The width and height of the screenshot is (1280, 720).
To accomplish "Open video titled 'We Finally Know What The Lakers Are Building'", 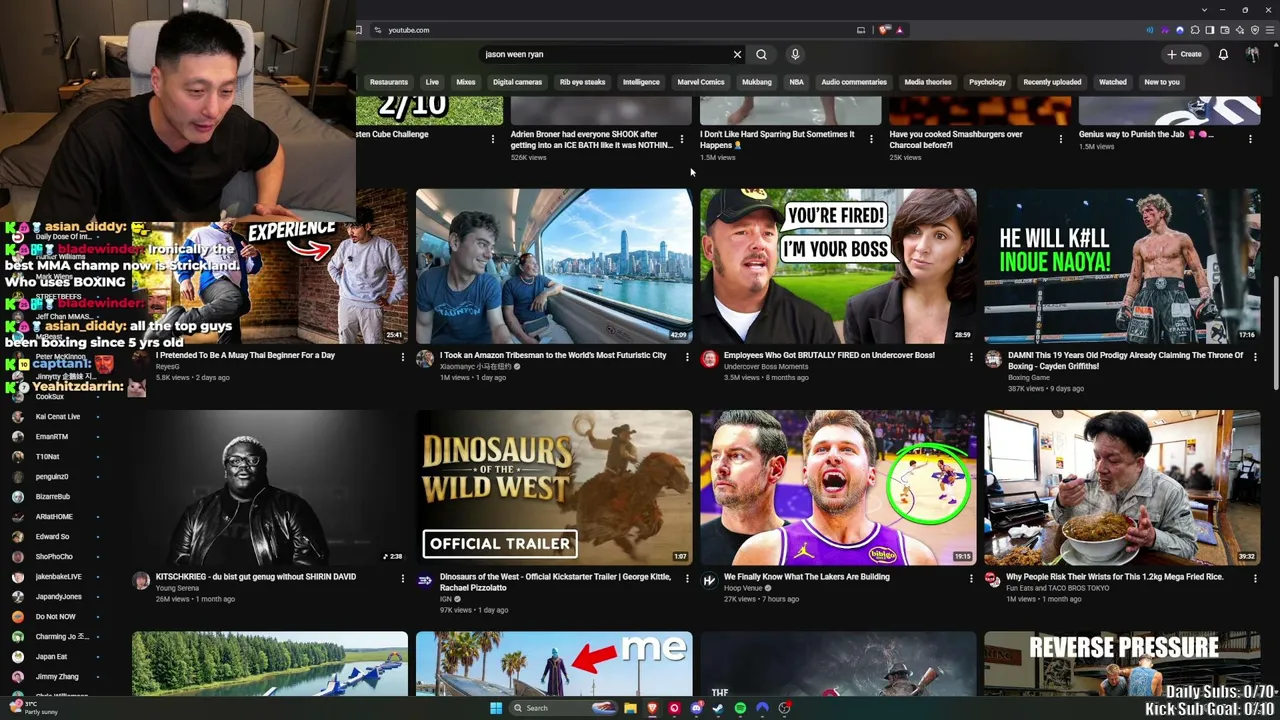I will pyautogui.click(x=807, y=577).
